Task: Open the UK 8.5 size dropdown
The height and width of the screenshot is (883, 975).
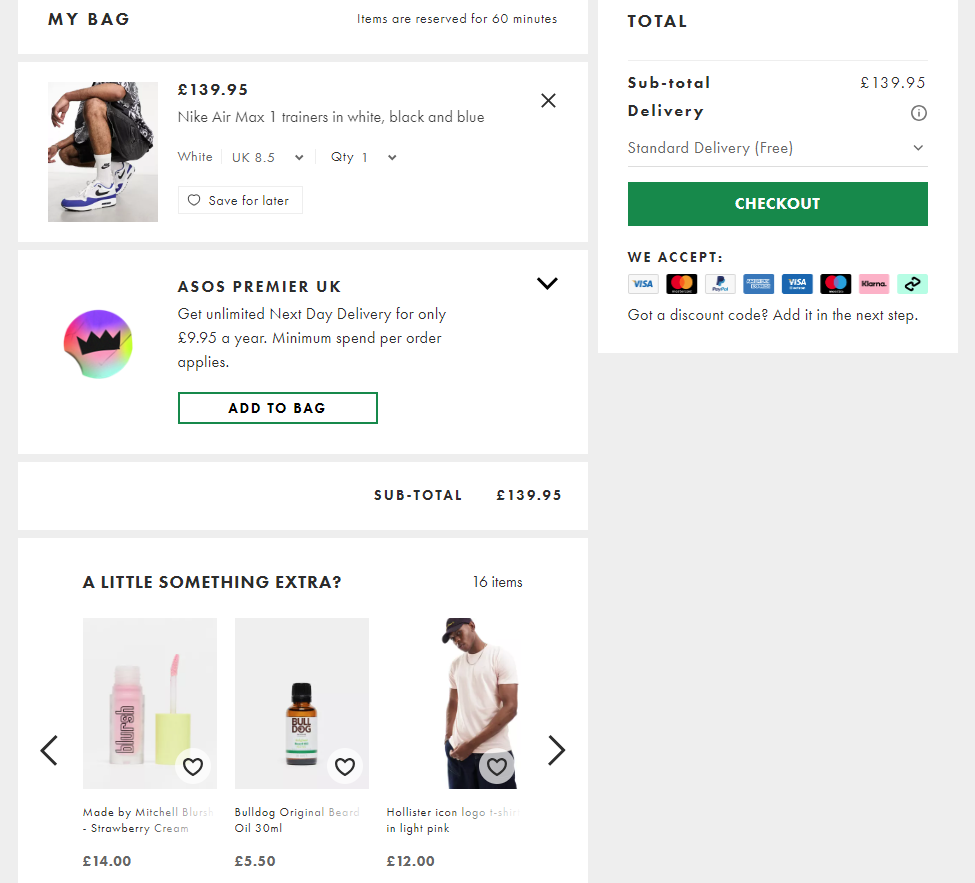Action: pyautogui.click(x=267, y=157)
